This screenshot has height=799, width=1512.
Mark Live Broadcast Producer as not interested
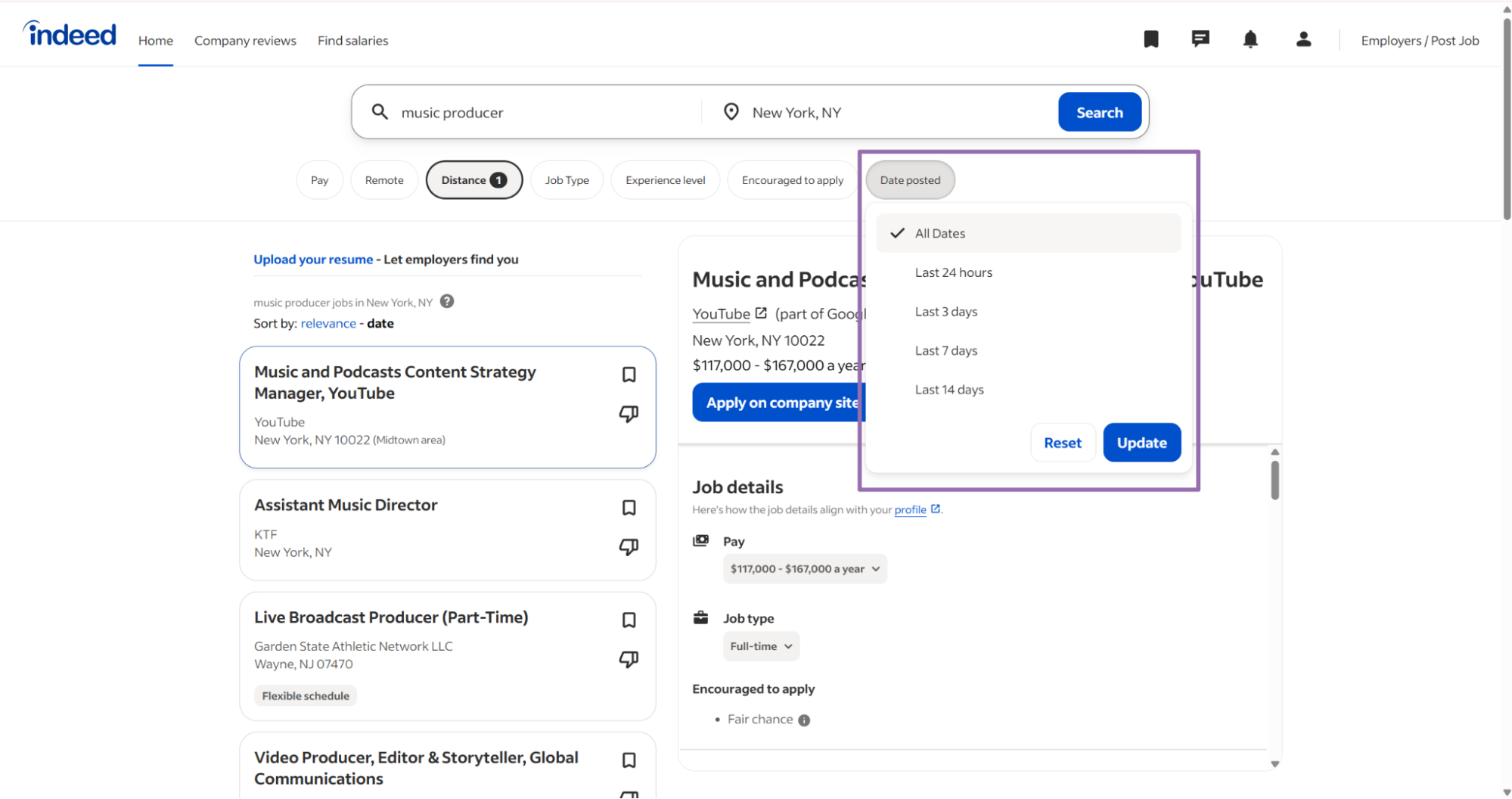tap(629, 659)
